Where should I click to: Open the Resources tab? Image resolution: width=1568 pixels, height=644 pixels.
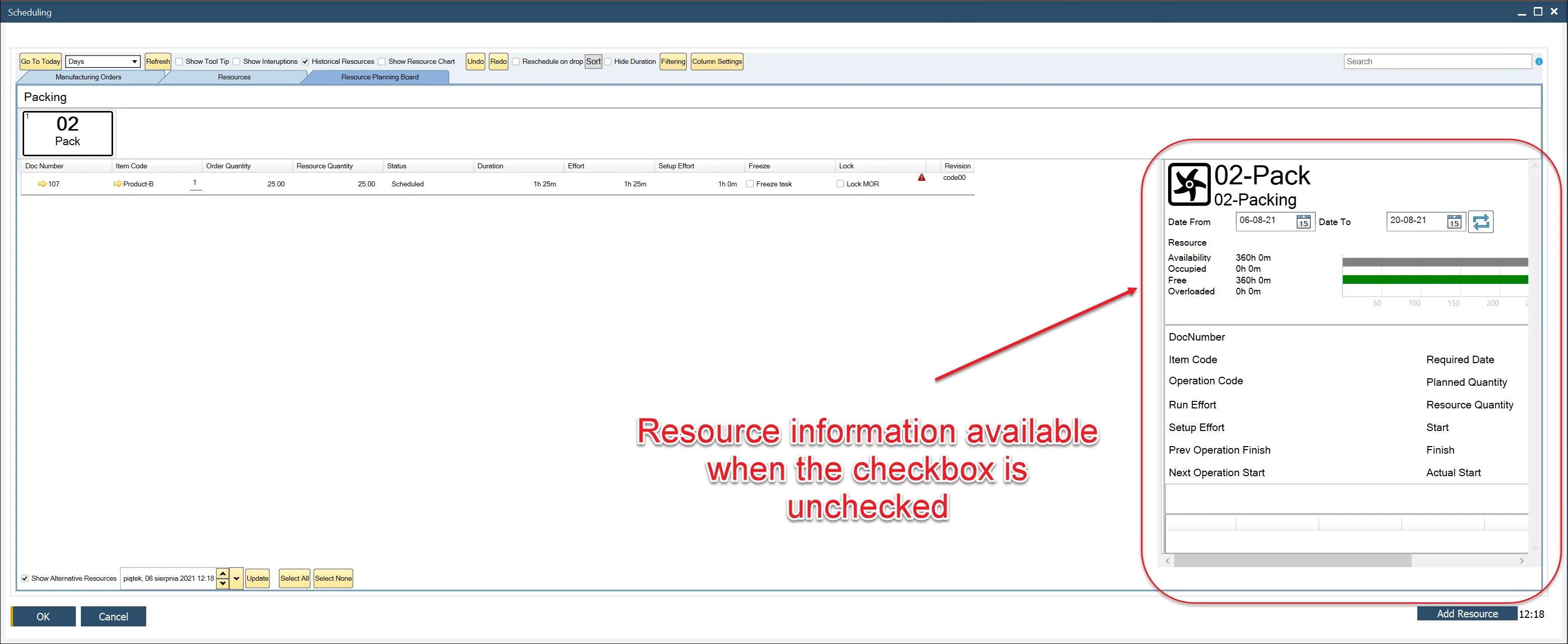coord(234,77)
